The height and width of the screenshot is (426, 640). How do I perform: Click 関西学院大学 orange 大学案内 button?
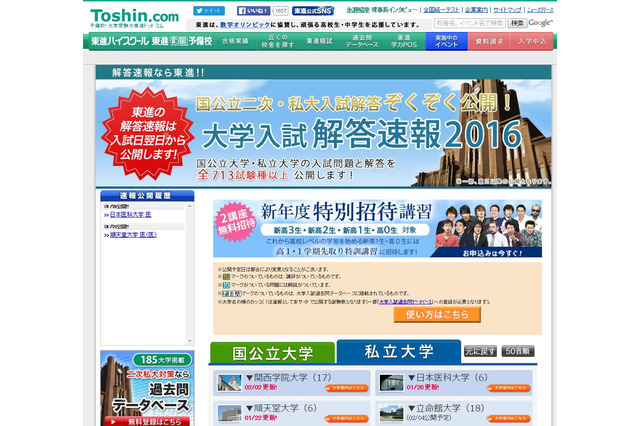[x=347, y=388]
